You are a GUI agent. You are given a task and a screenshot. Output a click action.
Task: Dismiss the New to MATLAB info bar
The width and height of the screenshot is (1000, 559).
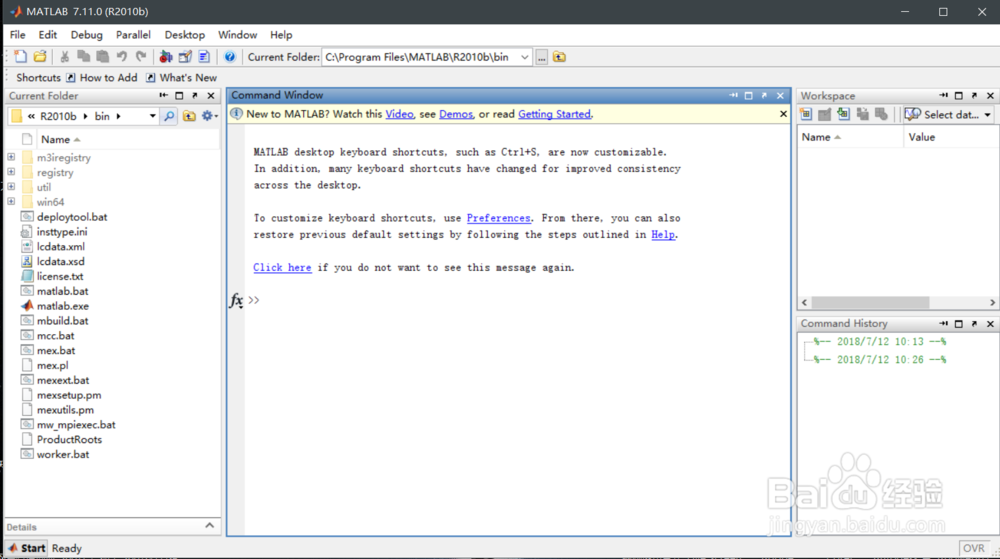783,114
